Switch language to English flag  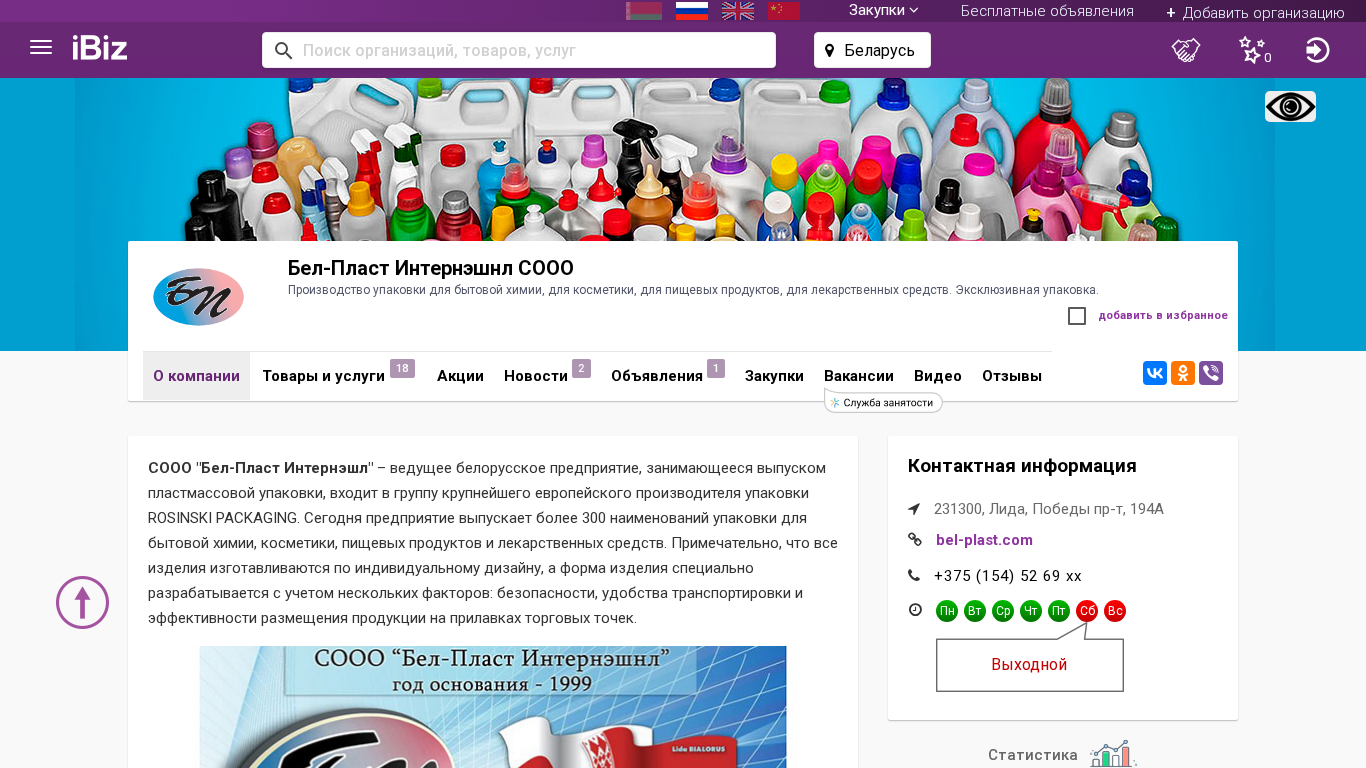click(738, 11)
